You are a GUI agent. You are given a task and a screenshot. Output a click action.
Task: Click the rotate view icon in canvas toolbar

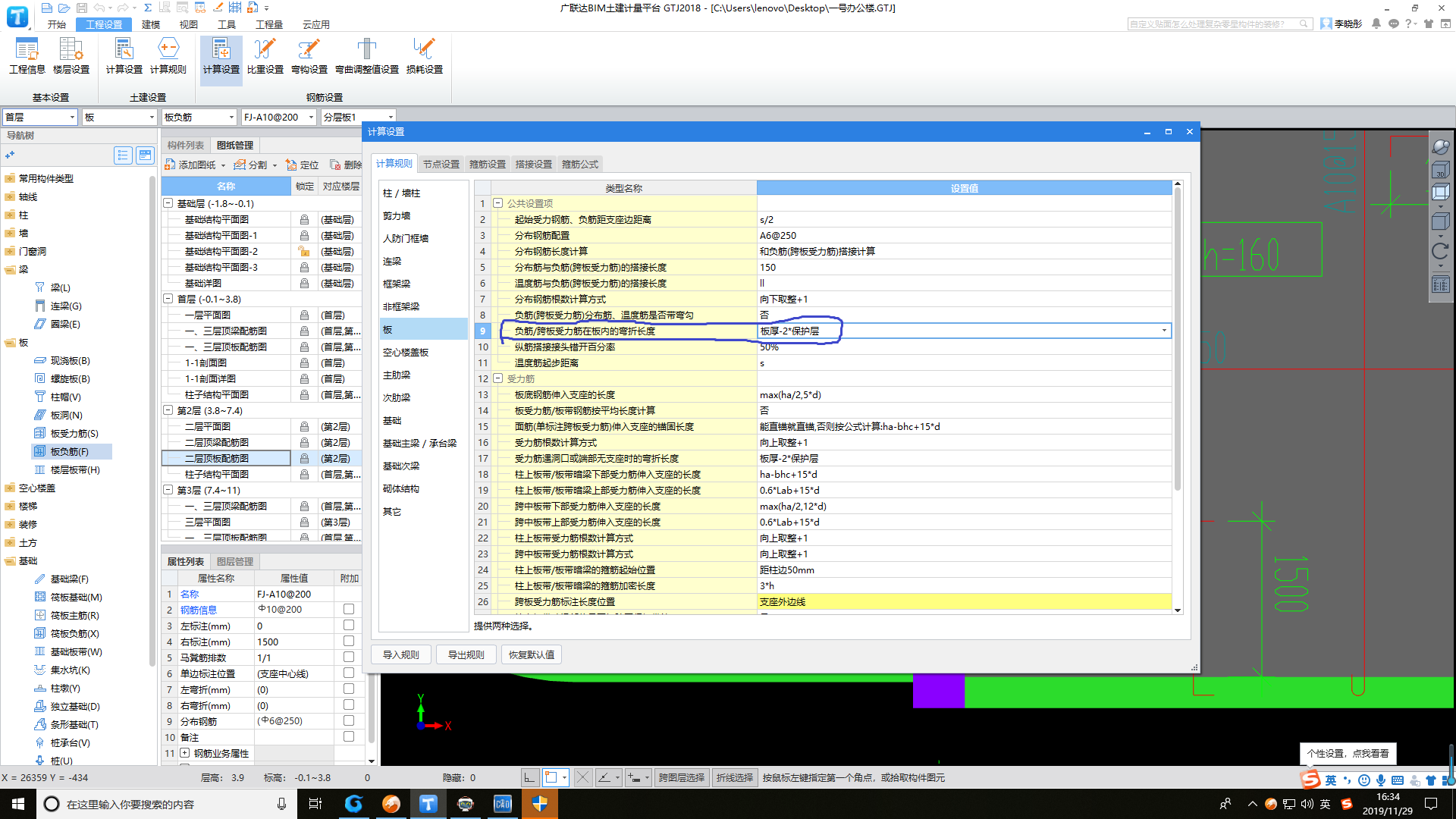coord(1440,251)
